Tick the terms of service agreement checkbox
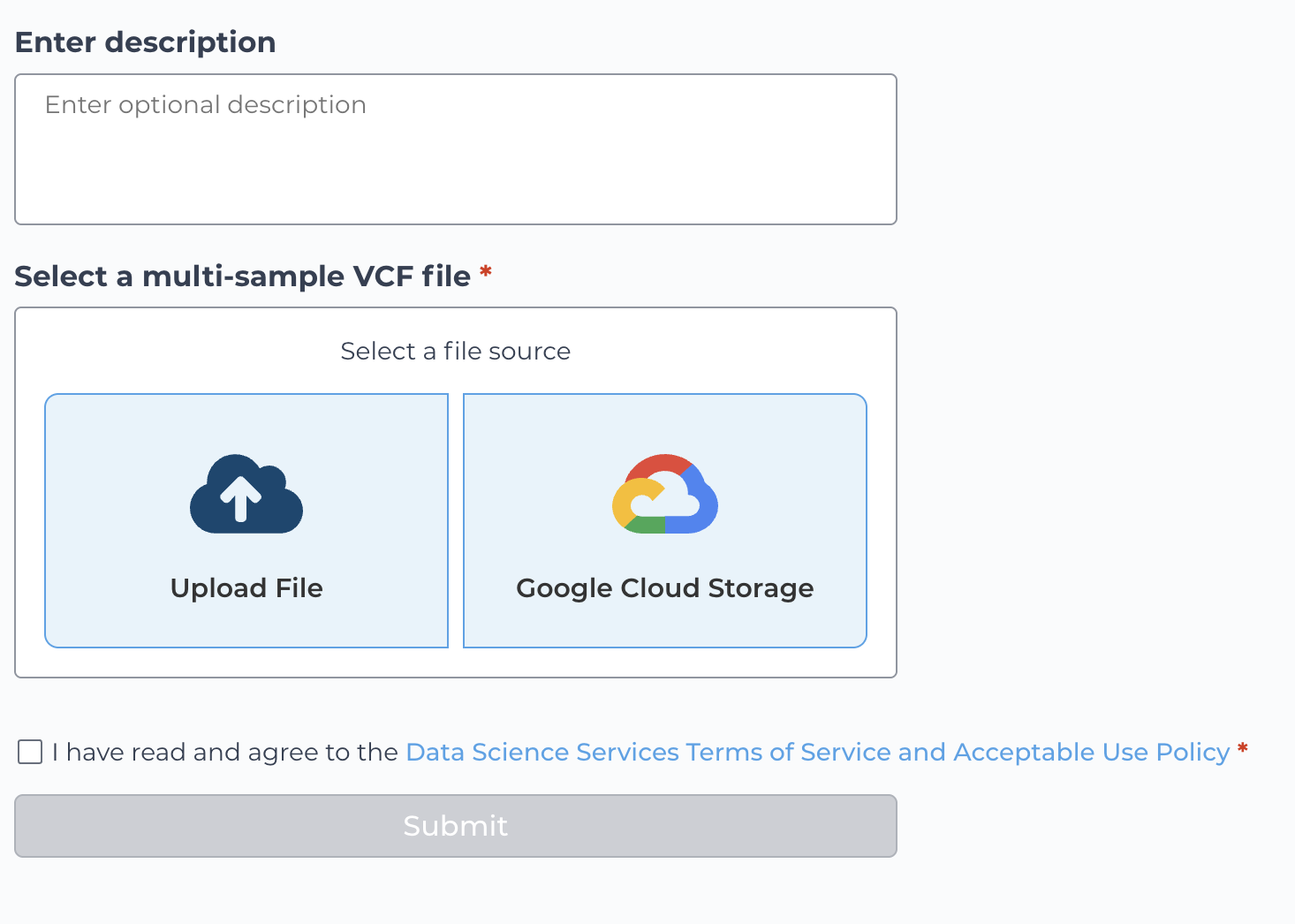 pyautogui.click(x=30, y=752)
